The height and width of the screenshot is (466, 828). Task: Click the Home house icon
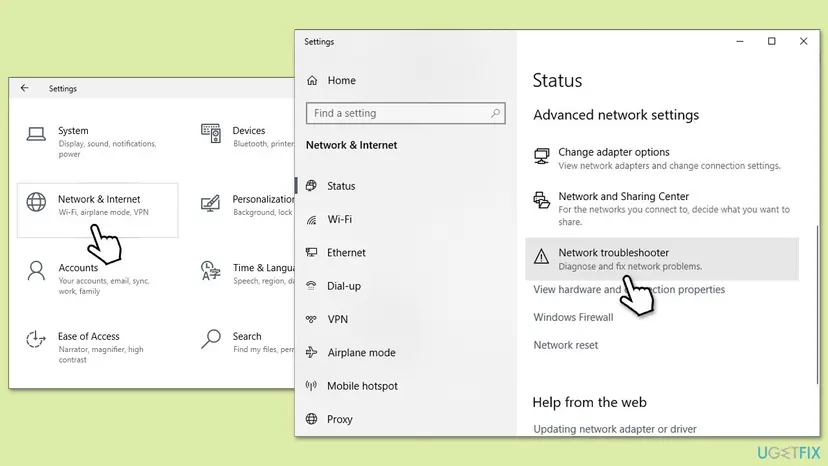(312, 80)
